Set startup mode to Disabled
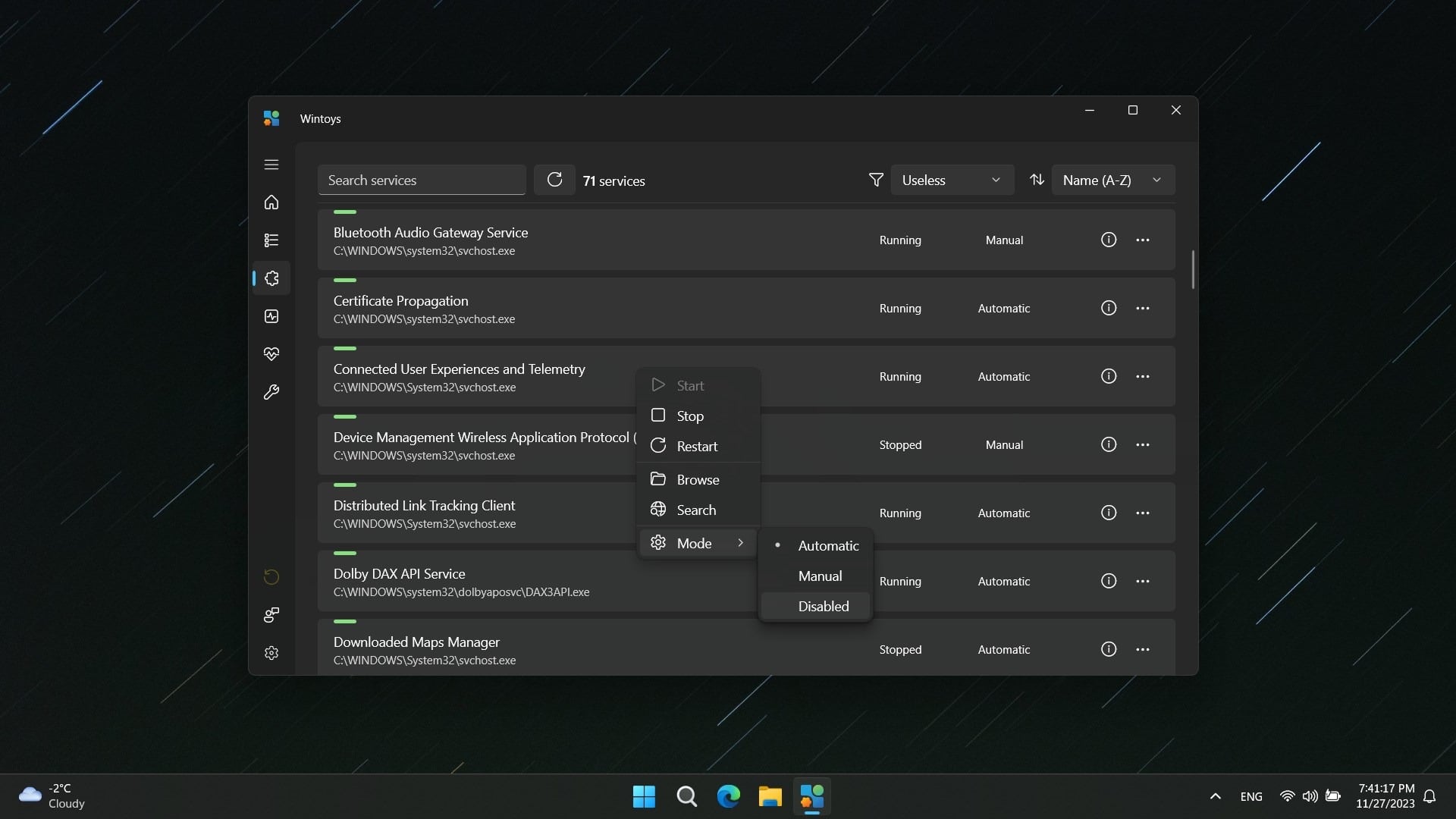Screen dimensions: 1456x819 tap(823, 607)
